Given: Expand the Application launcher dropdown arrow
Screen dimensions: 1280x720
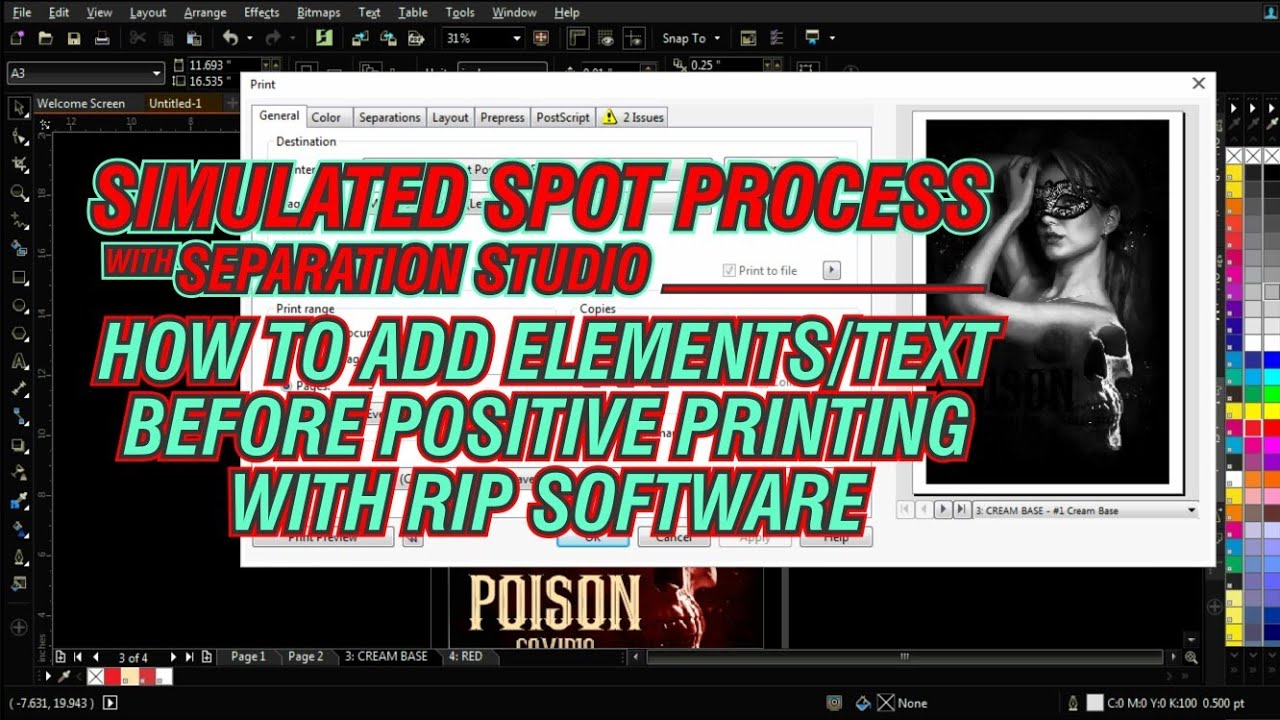Looking at the screenshot, I should pos(832,38).
